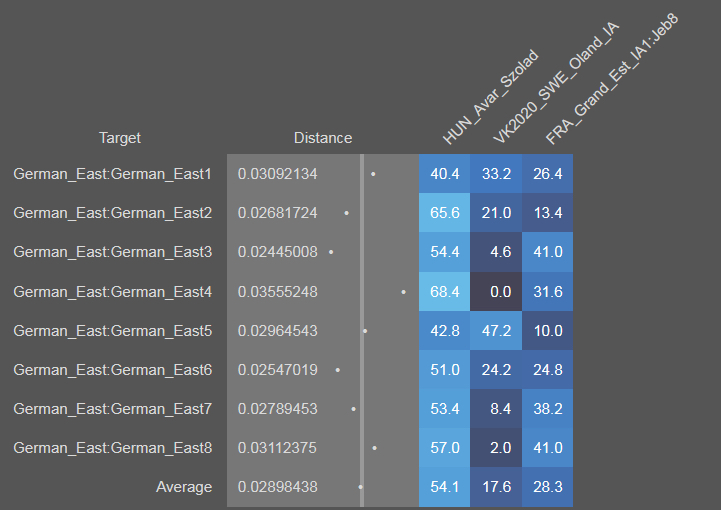Click the 54.4 cell for German_East3
Viewport: 721px width, 510px height.
tap(445, 252)
